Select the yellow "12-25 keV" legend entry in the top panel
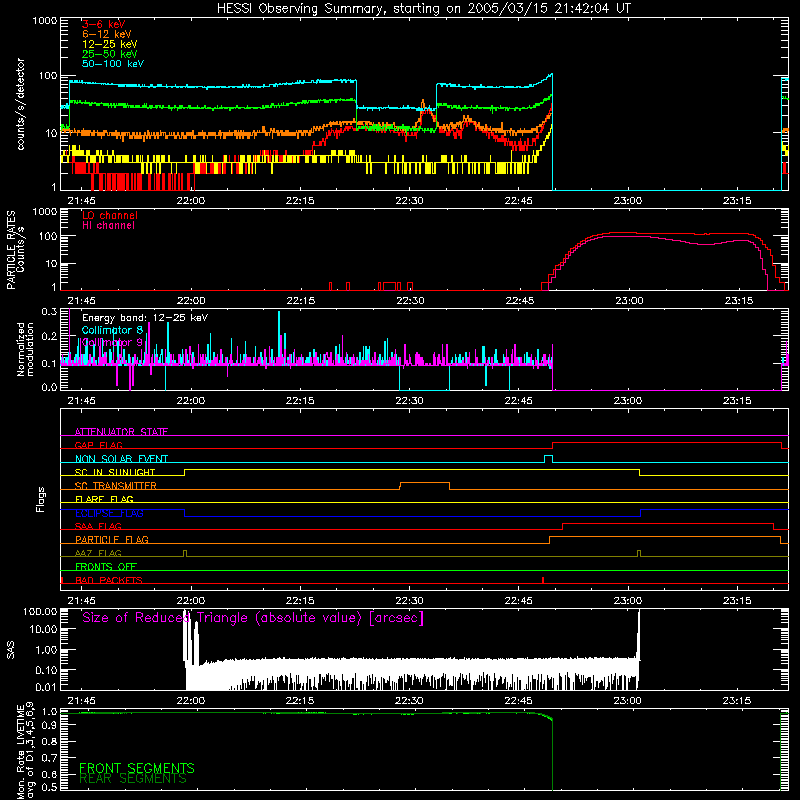The image size is (800, 800). pos(109,44)
